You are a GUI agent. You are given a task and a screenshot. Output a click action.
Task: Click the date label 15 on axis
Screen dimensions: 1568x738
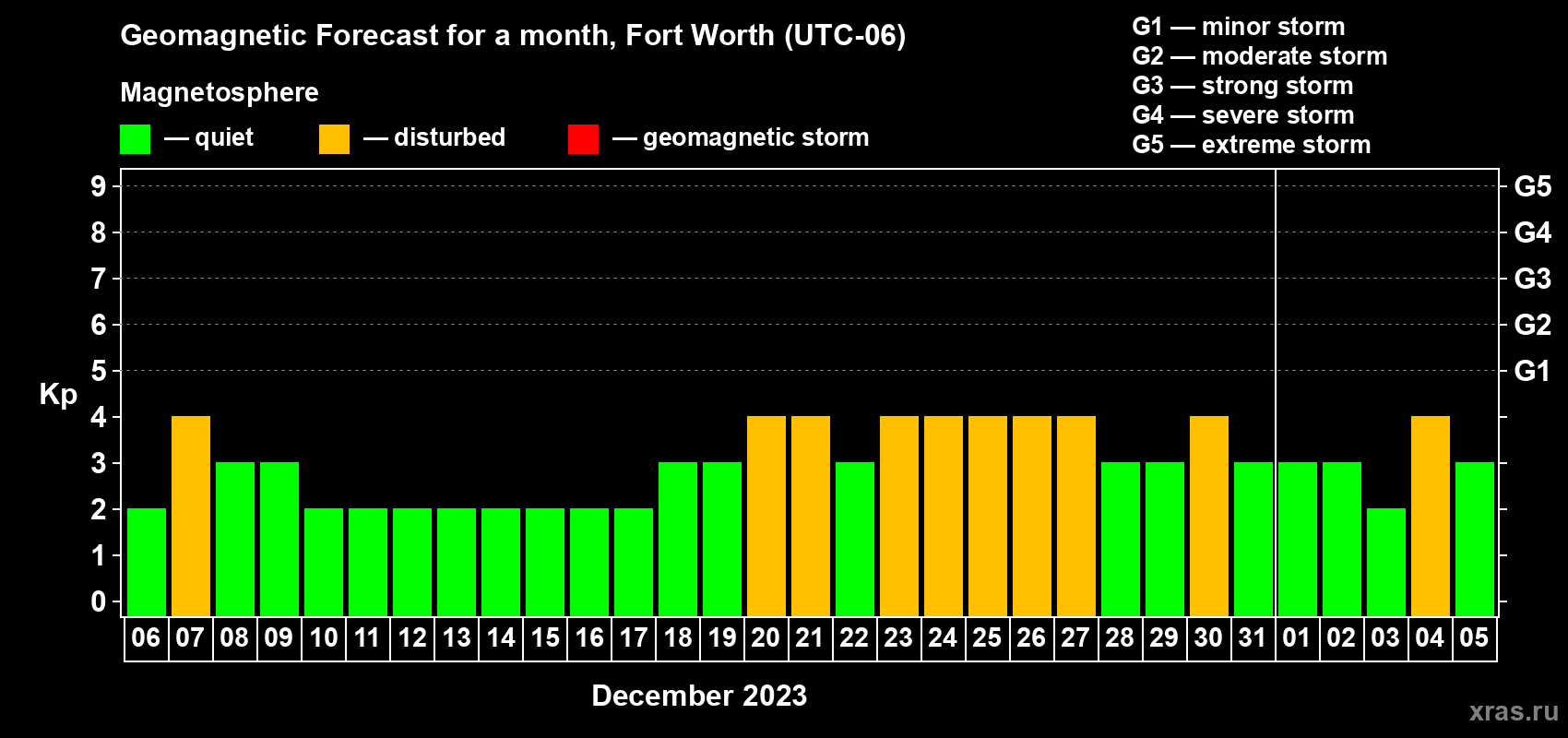[545, 638]
